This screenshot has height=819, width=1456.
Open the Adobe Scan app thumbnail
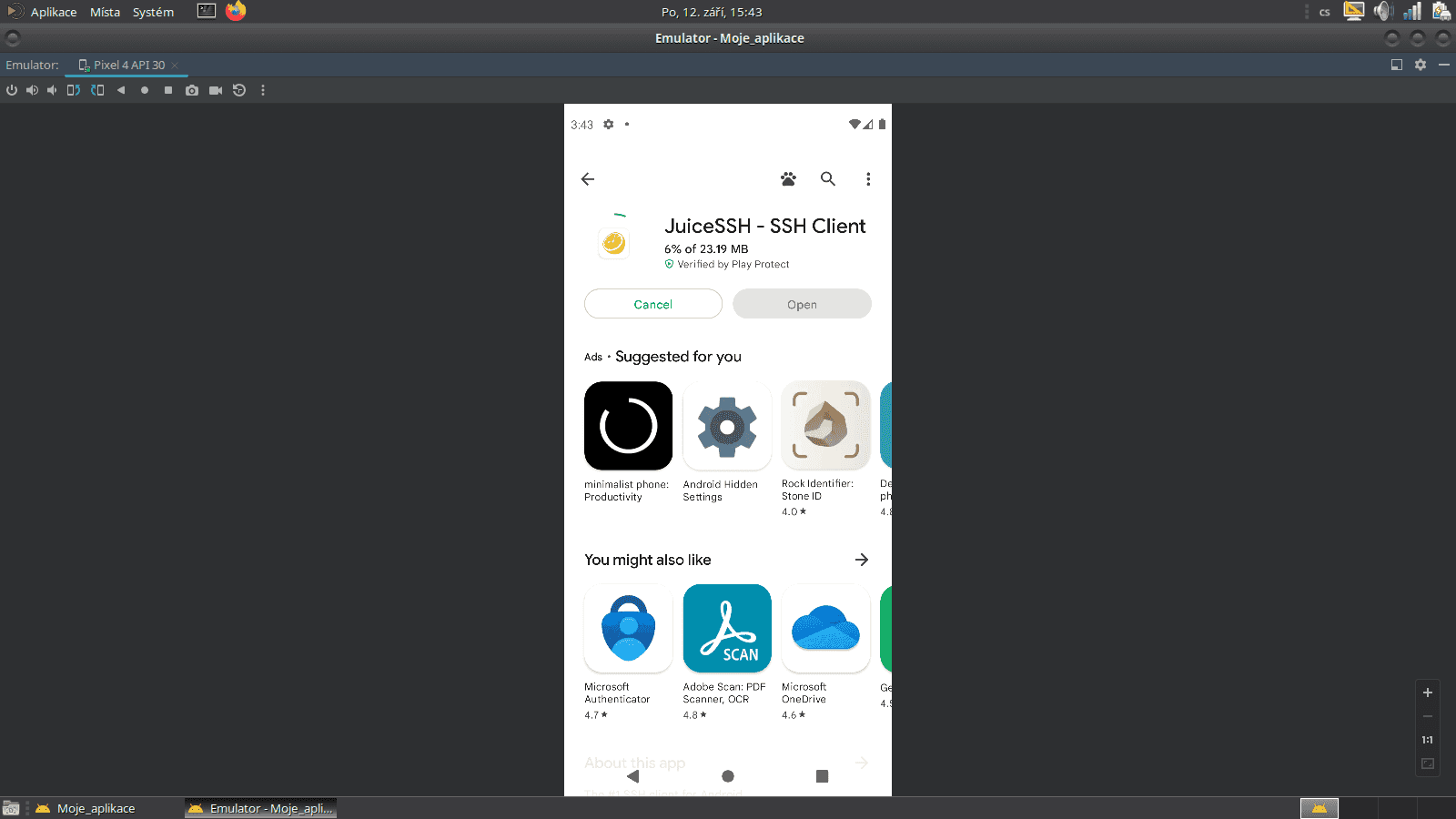(727, 629)
